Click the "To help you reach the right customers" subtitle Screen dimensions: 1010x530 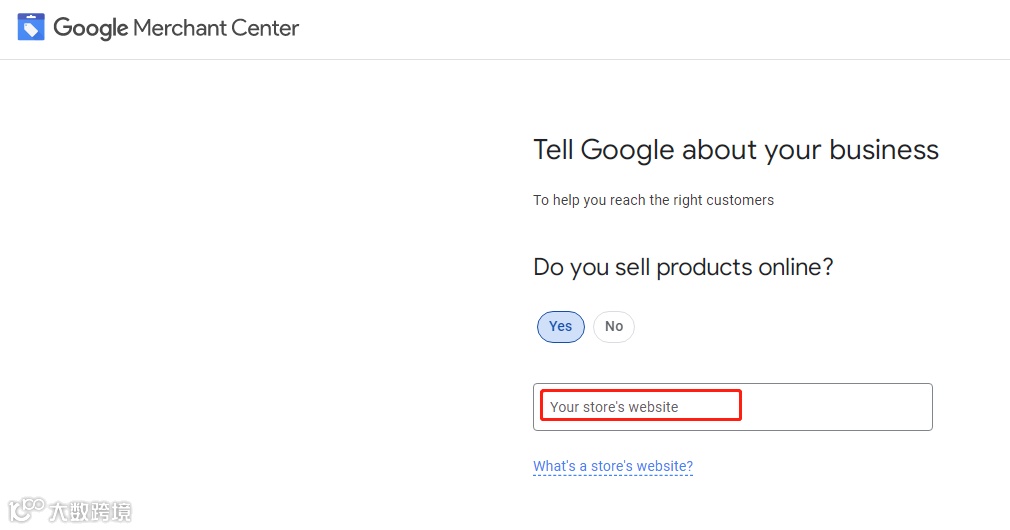653,200
